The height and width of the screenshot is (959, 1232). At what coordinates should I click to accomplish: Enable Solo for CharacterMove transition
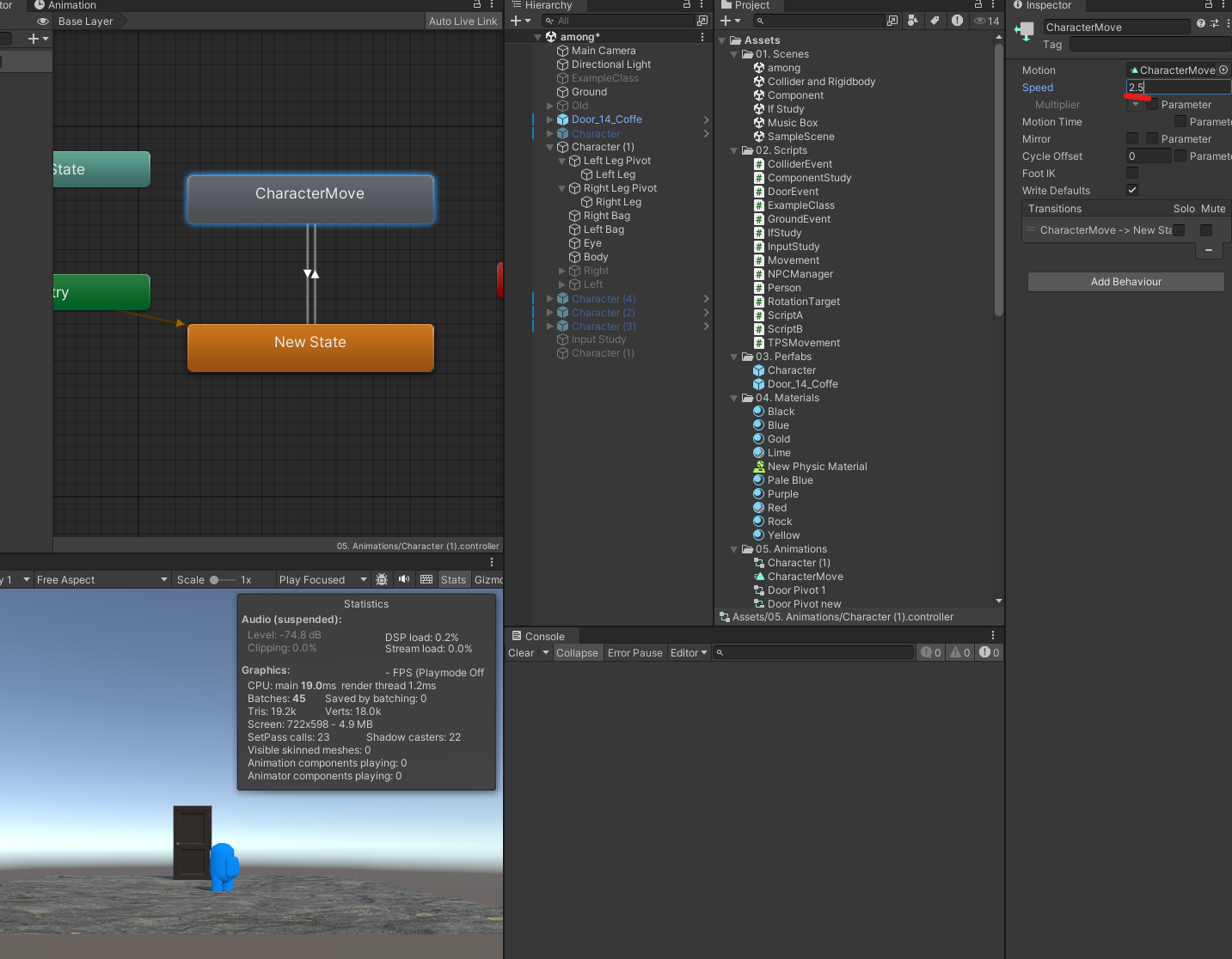pos(1179,230)
